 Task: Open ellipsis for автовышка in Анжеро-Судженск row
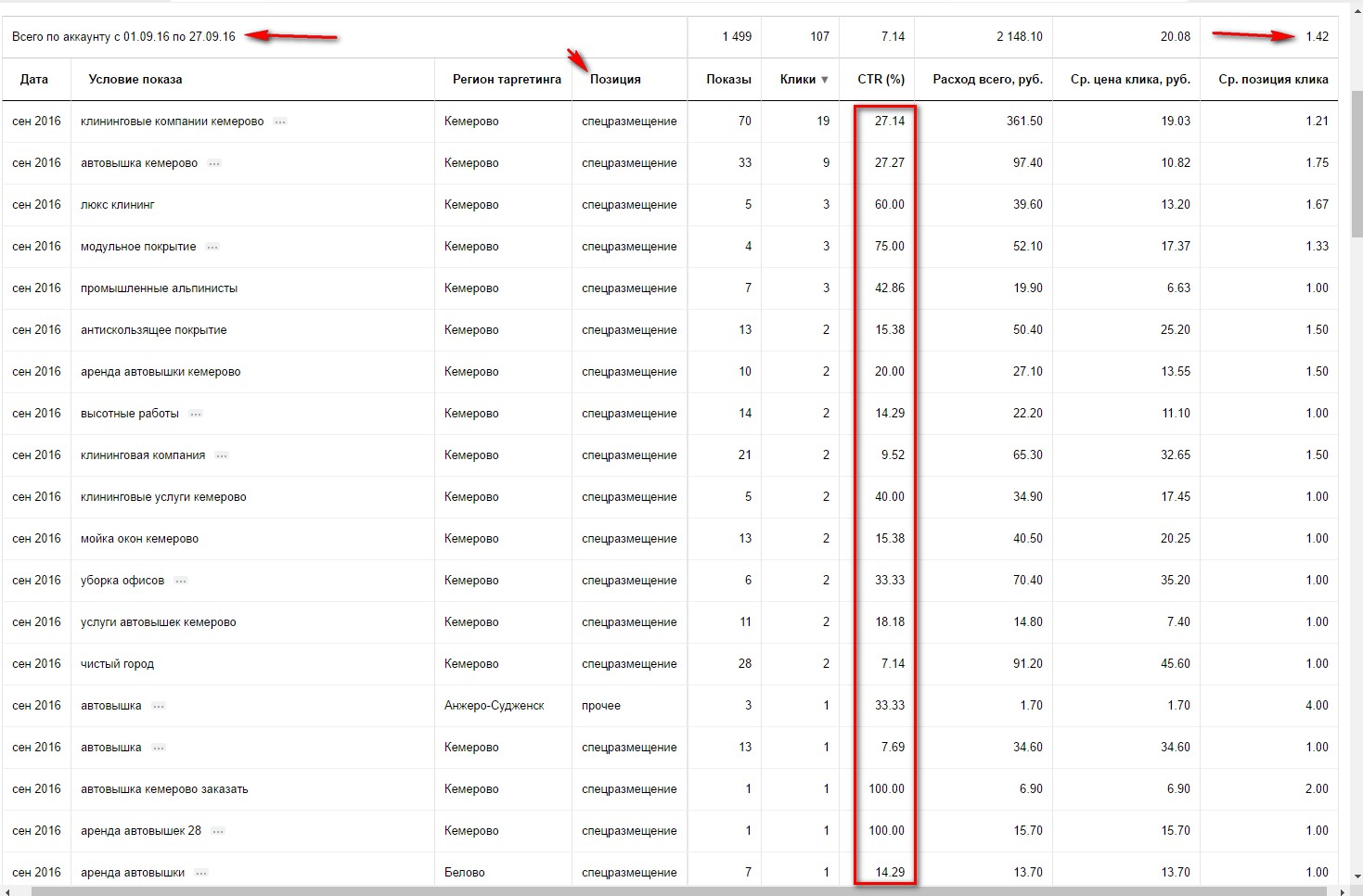159,707
